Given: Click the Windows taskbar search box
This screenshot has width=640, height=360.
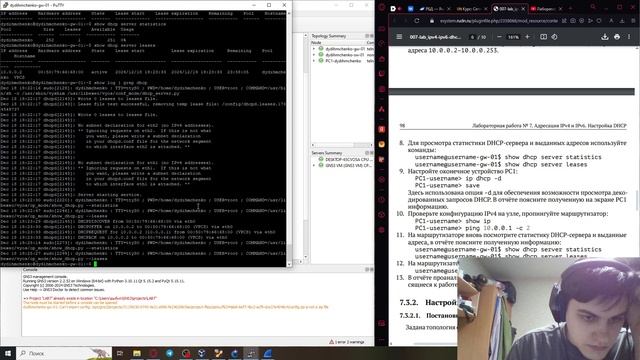Looking at the screenshot, I should click(x=64, y=353).
